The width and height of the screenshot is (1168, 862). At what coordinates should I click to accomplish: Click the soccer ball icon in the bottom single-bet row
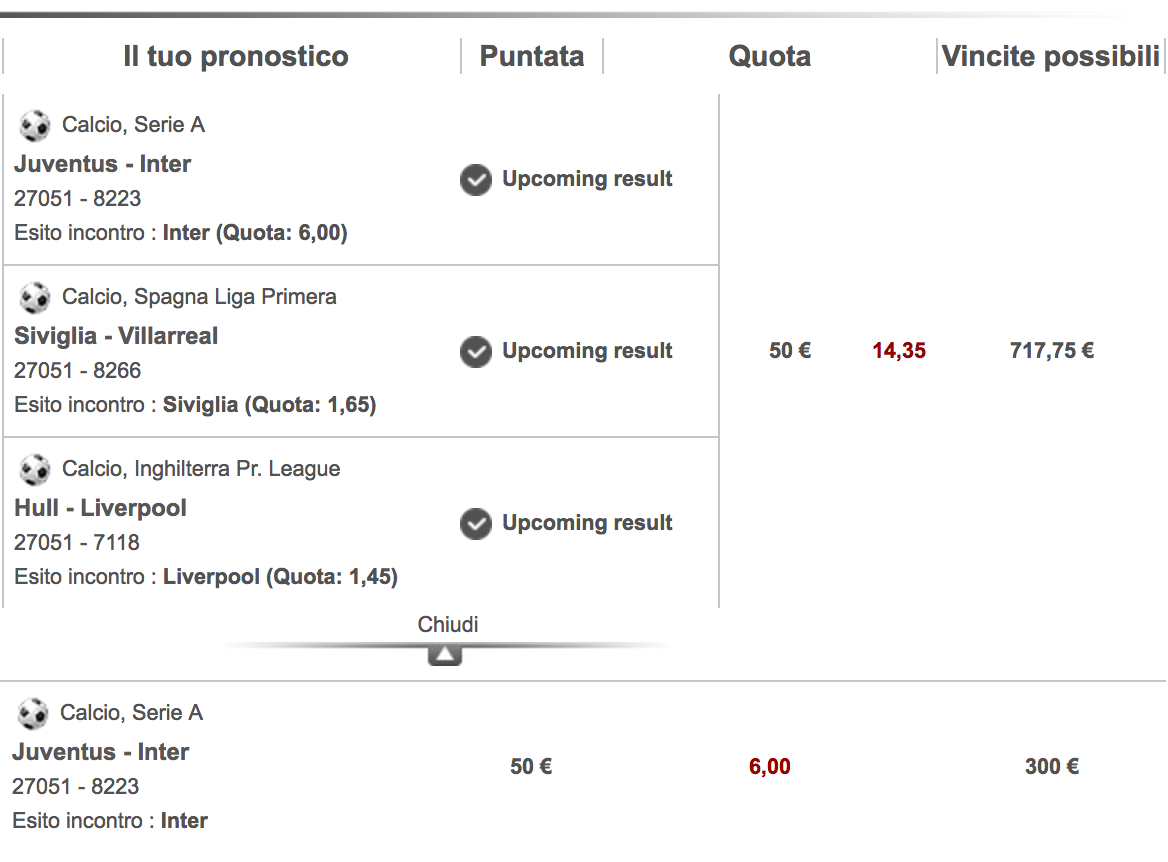point(33,713)
